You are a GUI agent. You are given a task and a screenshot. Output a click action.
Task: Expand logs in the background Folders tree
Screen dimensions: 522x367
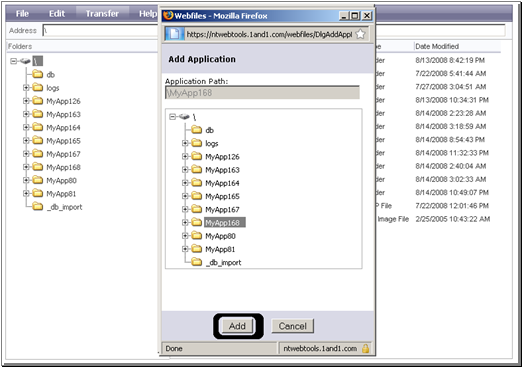(26, 88)
